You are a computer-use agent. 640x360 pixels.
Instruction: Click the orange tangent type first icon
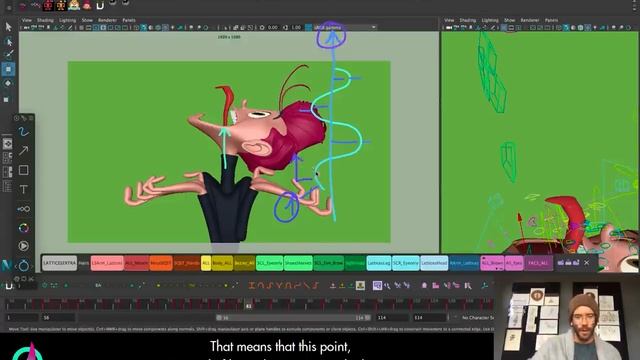(252, 286)
